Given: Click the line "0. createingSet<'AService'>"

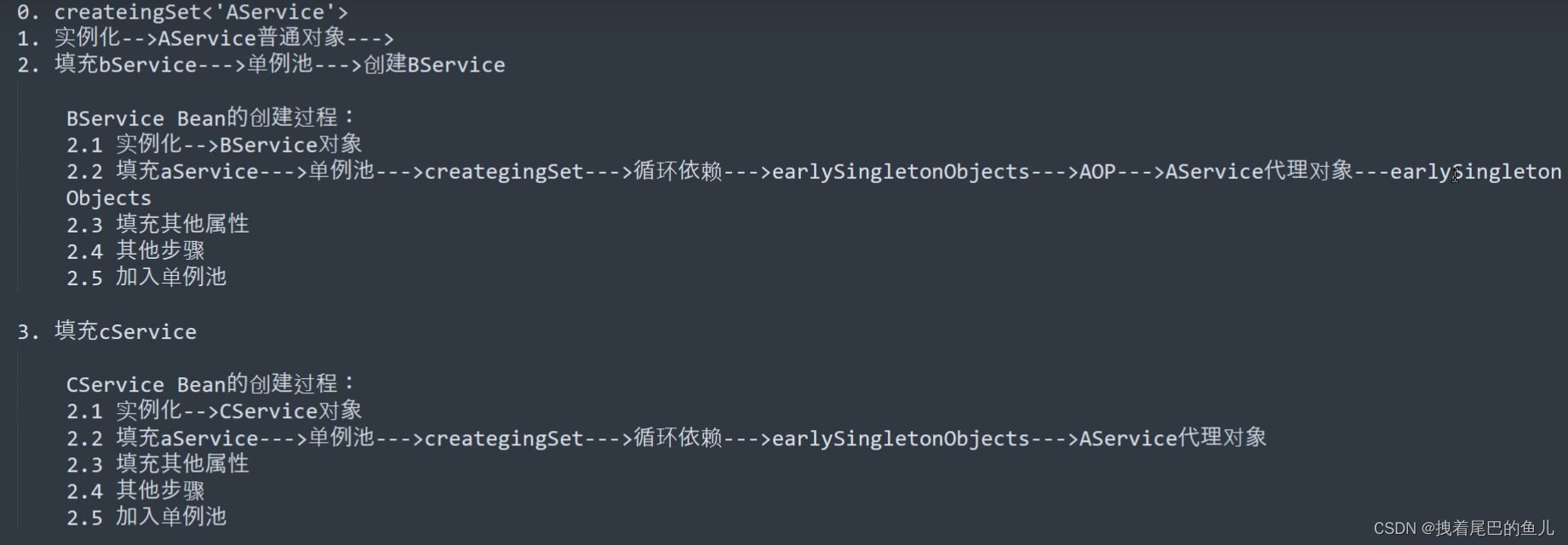Looking at the screenshot, I should click(182, 12).
